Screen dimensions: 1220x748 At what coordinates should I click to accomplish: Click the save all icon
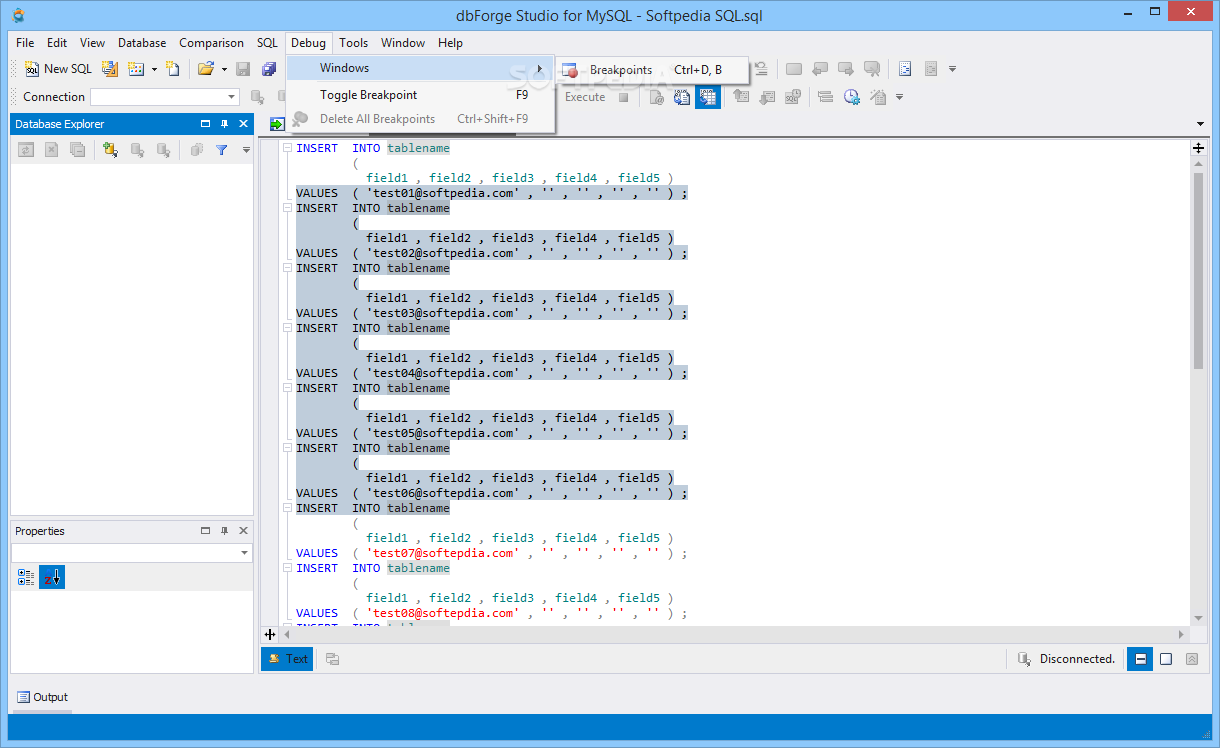click(269, 69)
